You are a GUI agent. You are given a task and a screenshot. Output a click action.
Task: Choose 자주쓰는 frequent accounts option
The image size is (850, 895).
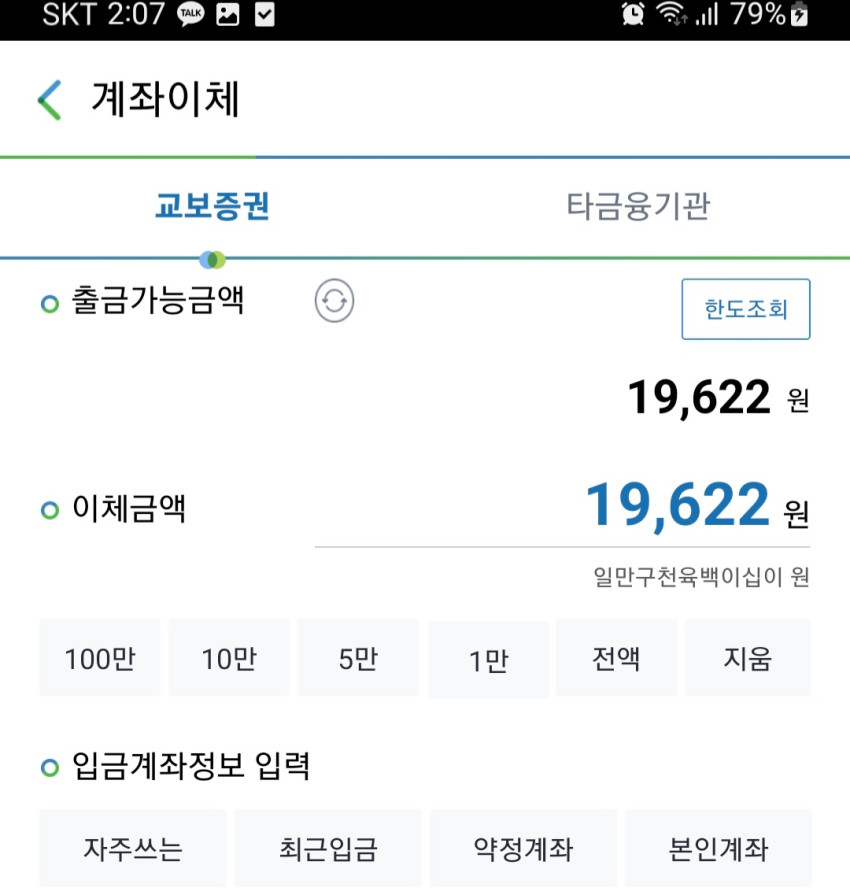click(133, 848)
